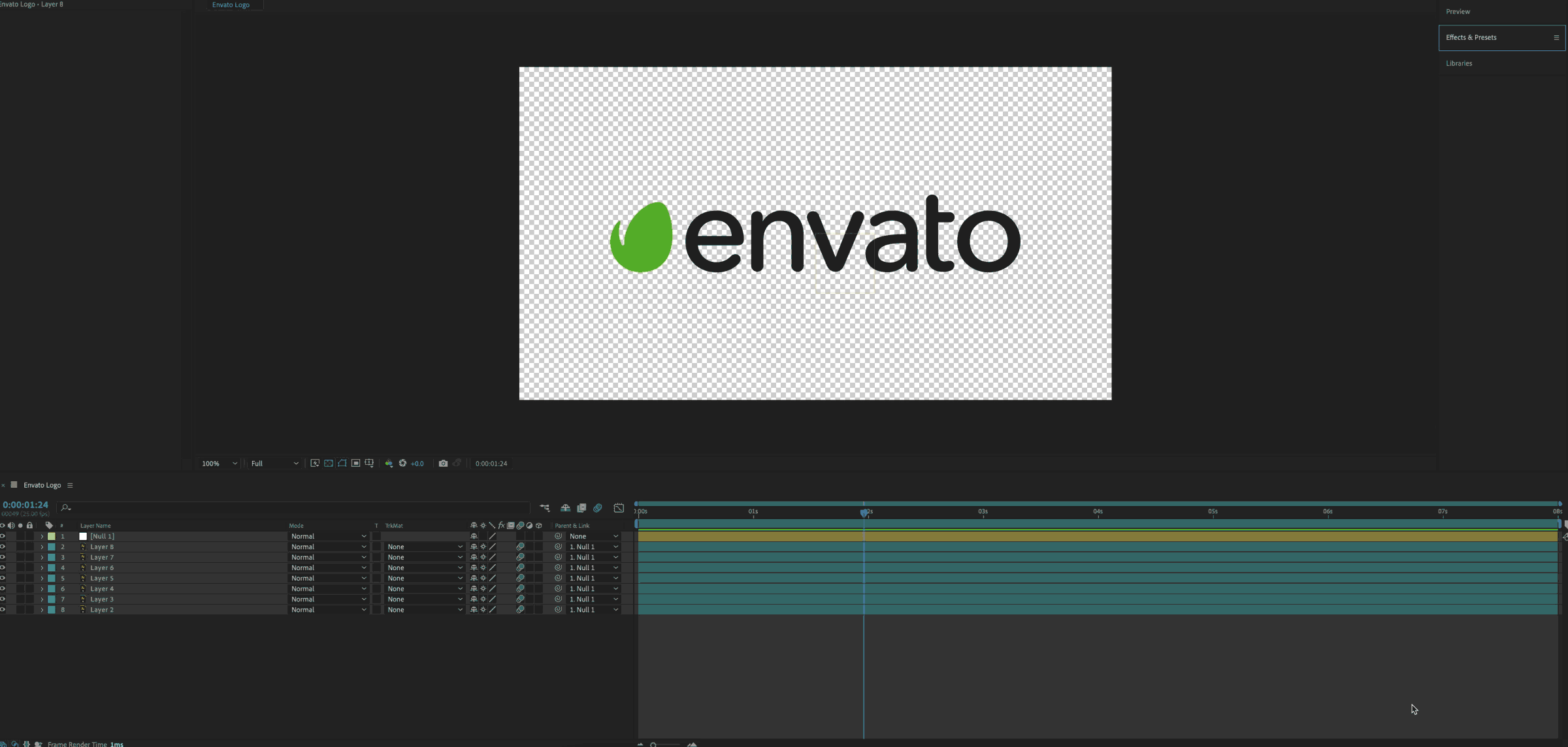
Task: Toggle mask and shape path visibility
Action: [342, 464]
